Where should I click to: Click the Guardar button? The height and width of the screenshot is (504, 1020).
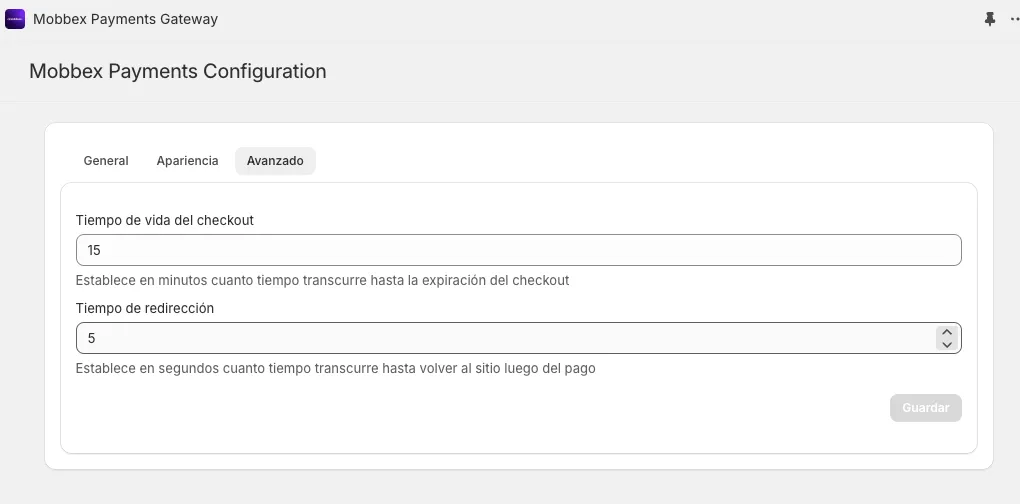tap(926, 408)
